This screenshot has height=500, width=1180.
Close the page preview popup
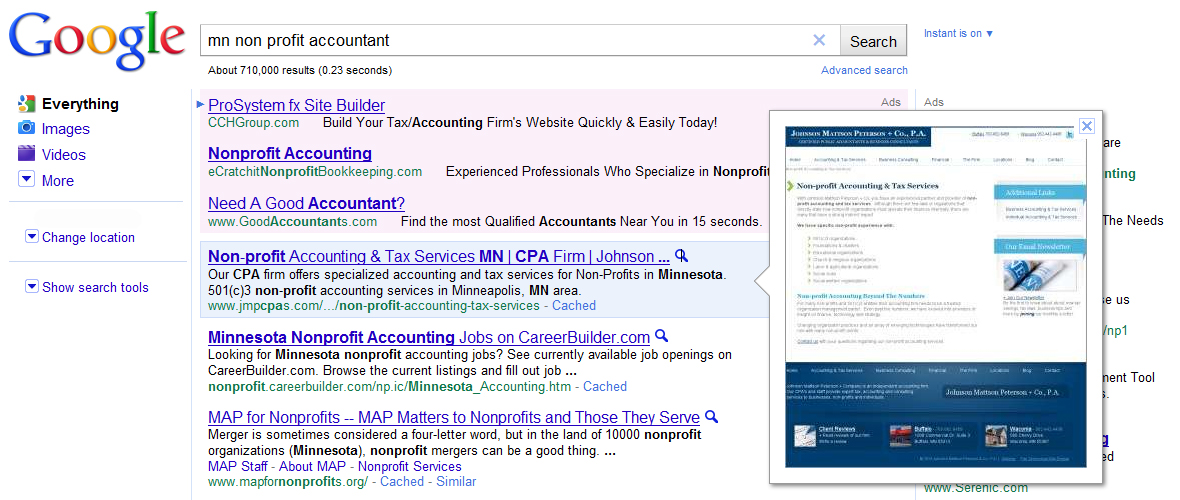1087,126
